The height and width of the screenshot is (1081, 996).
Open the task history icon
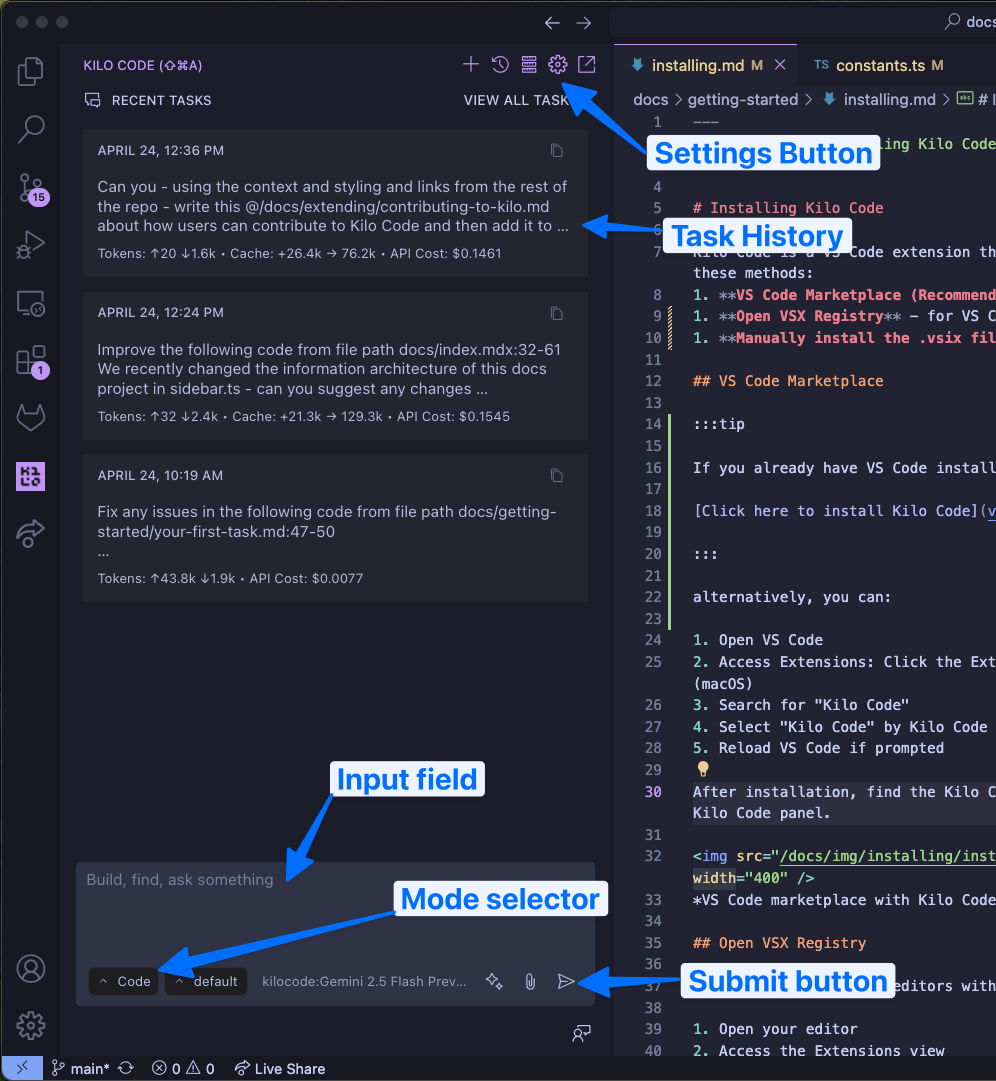click(x=499, y=63)
